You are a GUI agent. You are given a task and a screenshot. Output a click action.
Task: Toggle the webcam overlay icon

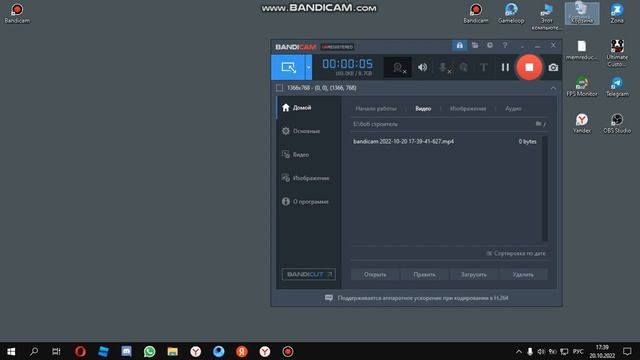click(x=398, y=67)
